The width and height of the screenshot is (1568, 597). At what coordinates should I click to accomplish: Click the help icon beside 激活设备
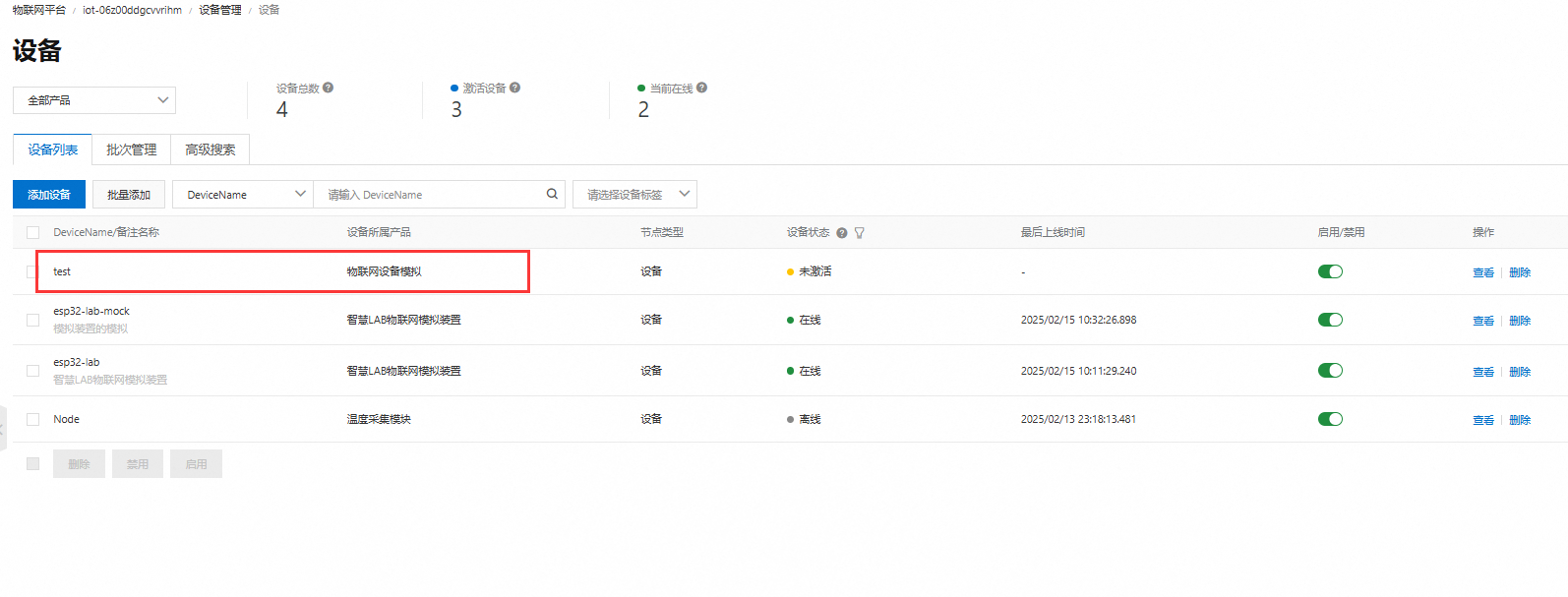[514, 88]
